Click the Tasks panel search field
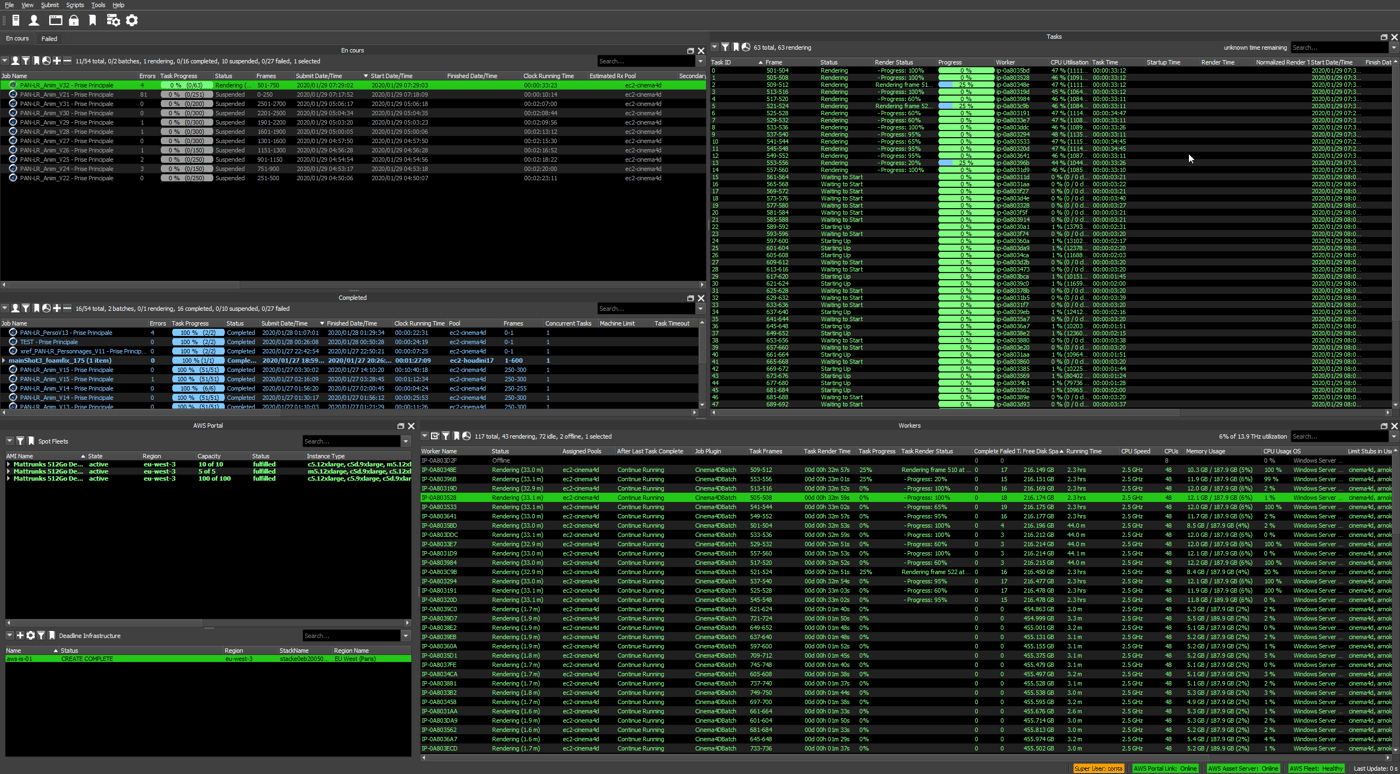This screenshot has height=774, width=1400. [1336, 47]
